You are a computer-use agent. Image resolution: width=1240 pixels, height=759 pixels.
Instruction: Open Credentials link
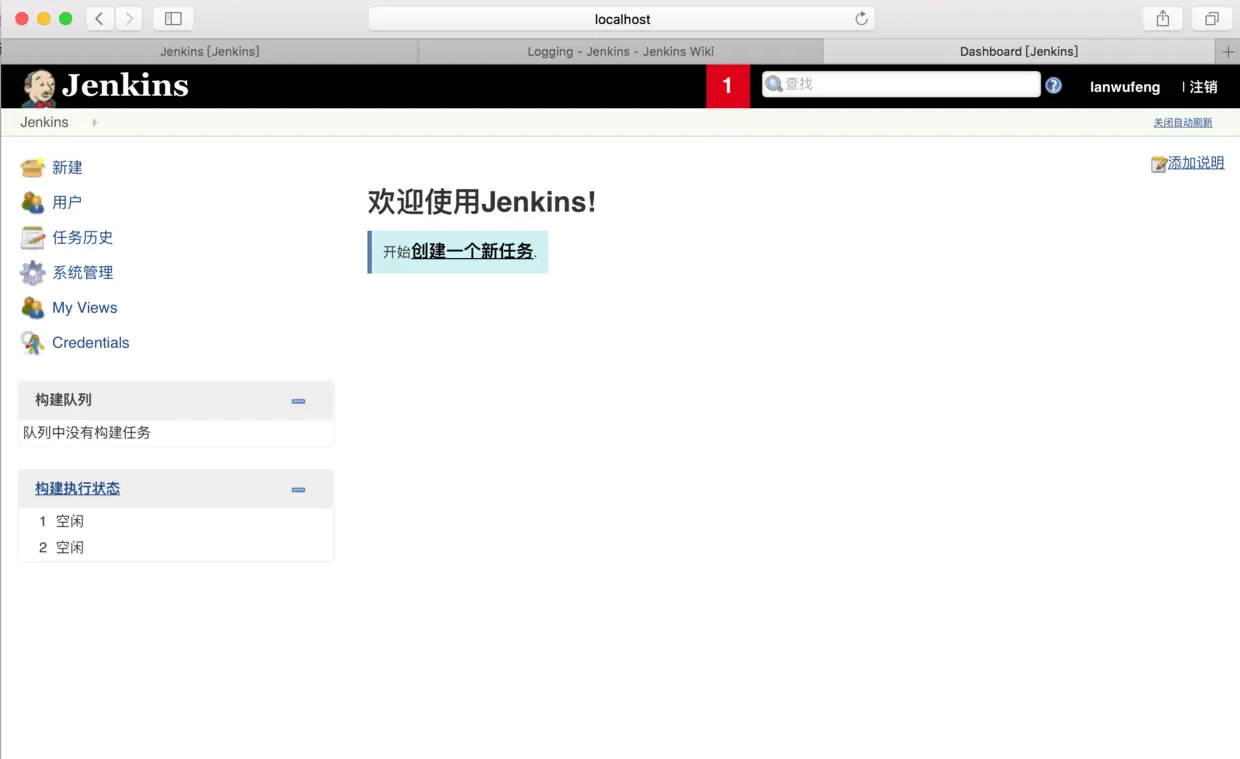91,342
